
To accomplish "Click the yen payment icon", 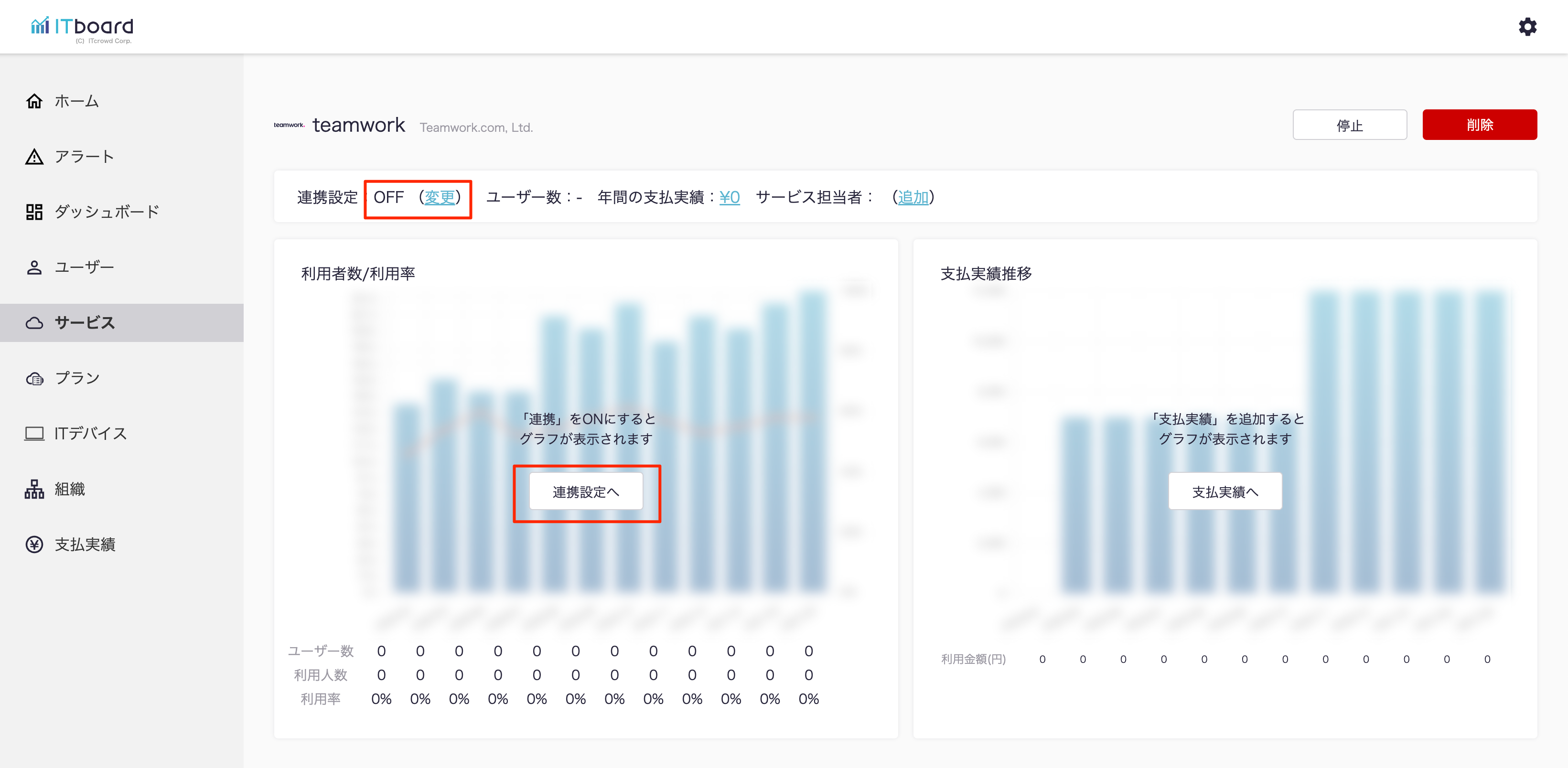I will (x=34, y=544).
